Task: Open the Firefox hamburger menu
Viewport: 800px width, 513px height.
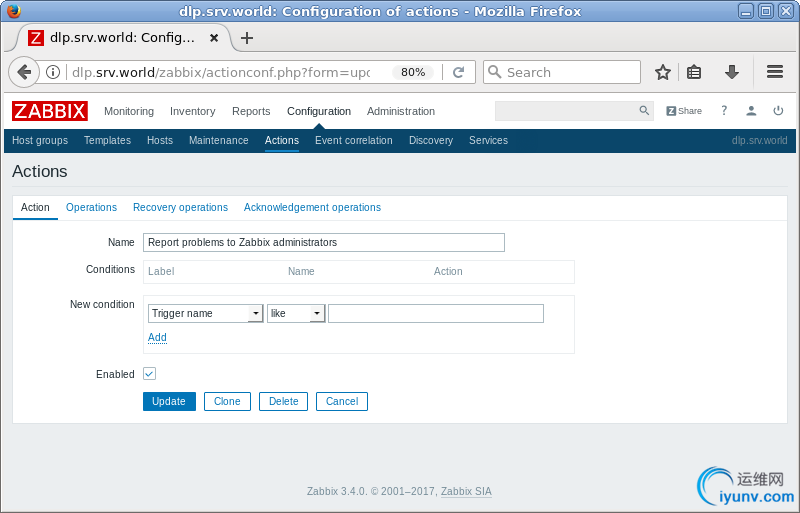Action: (x=774, y=72)
